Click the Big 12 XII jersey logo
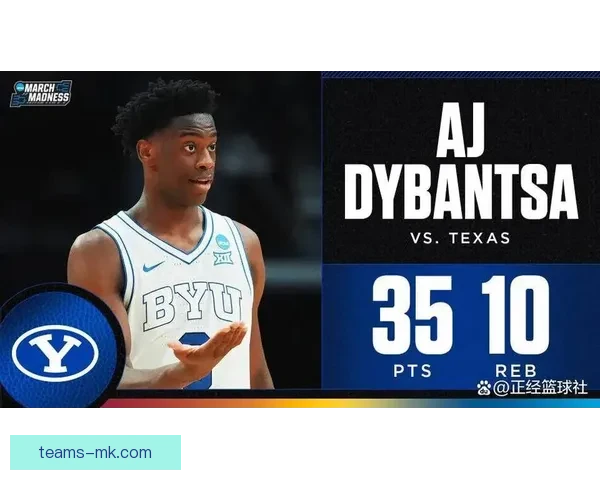Viewport: 600px width, 480px height. click(222, 258)
